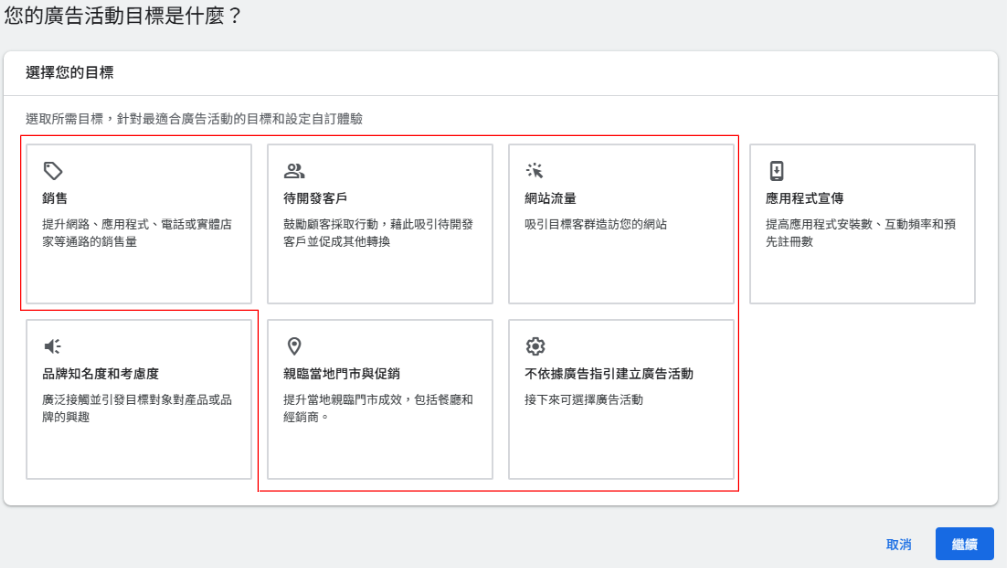Click the phone download icon for 應用程式宣傳
Image resolution: width=1007 pixels, height=568 pixels.
click(x=776, y=170)
